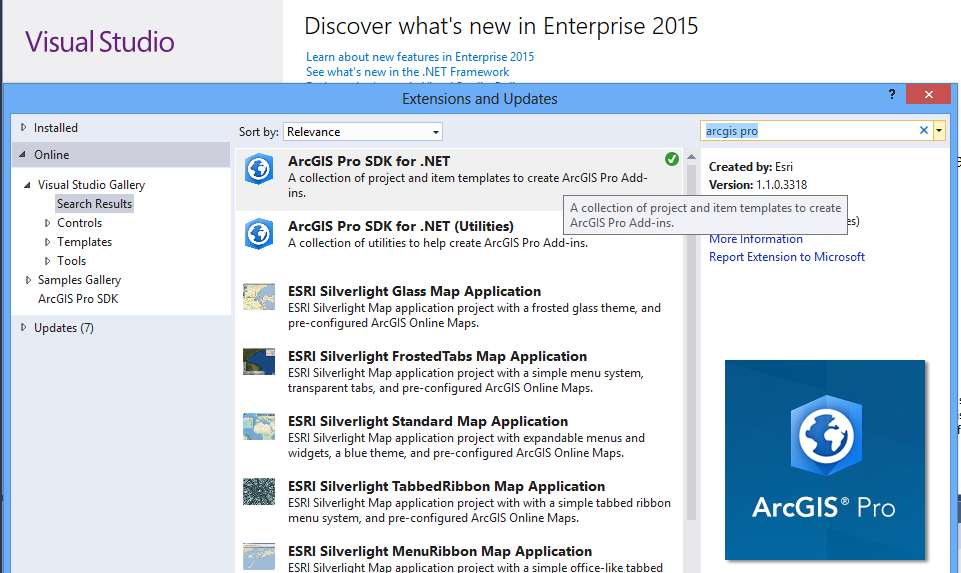Click the ArcGIS Pro SDK for .NET globe icon
961x573 pixels.
pos(259,169)
